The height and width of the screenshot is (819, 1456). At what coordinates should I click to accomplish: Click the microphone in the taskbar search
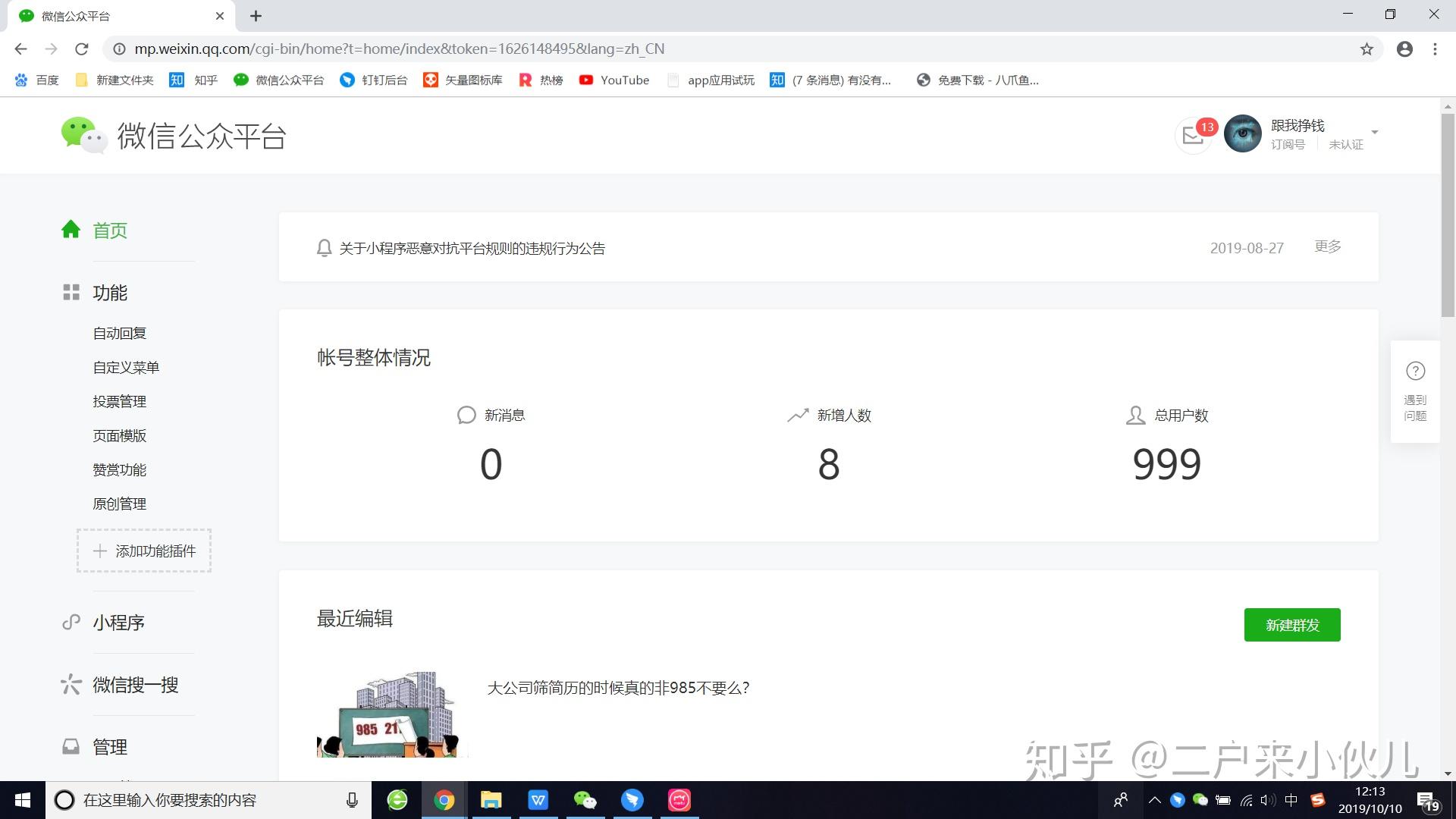352,800
